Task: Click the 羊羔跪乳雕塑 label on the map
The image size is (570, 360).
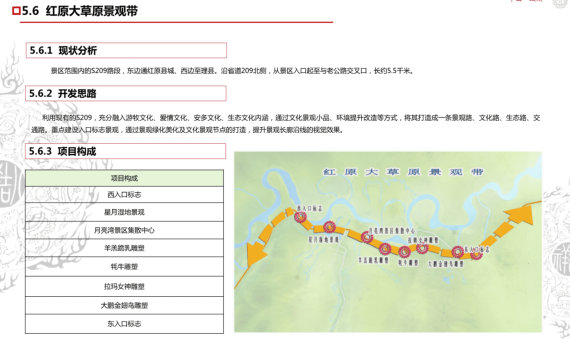Action: [x=373, y=260]
